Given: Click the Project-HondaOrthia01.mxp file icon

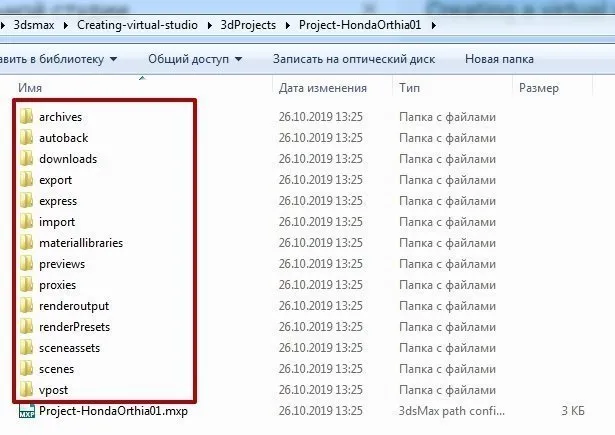Looking at the screenshot, I should pyautogui.click(x=27, y=411).
